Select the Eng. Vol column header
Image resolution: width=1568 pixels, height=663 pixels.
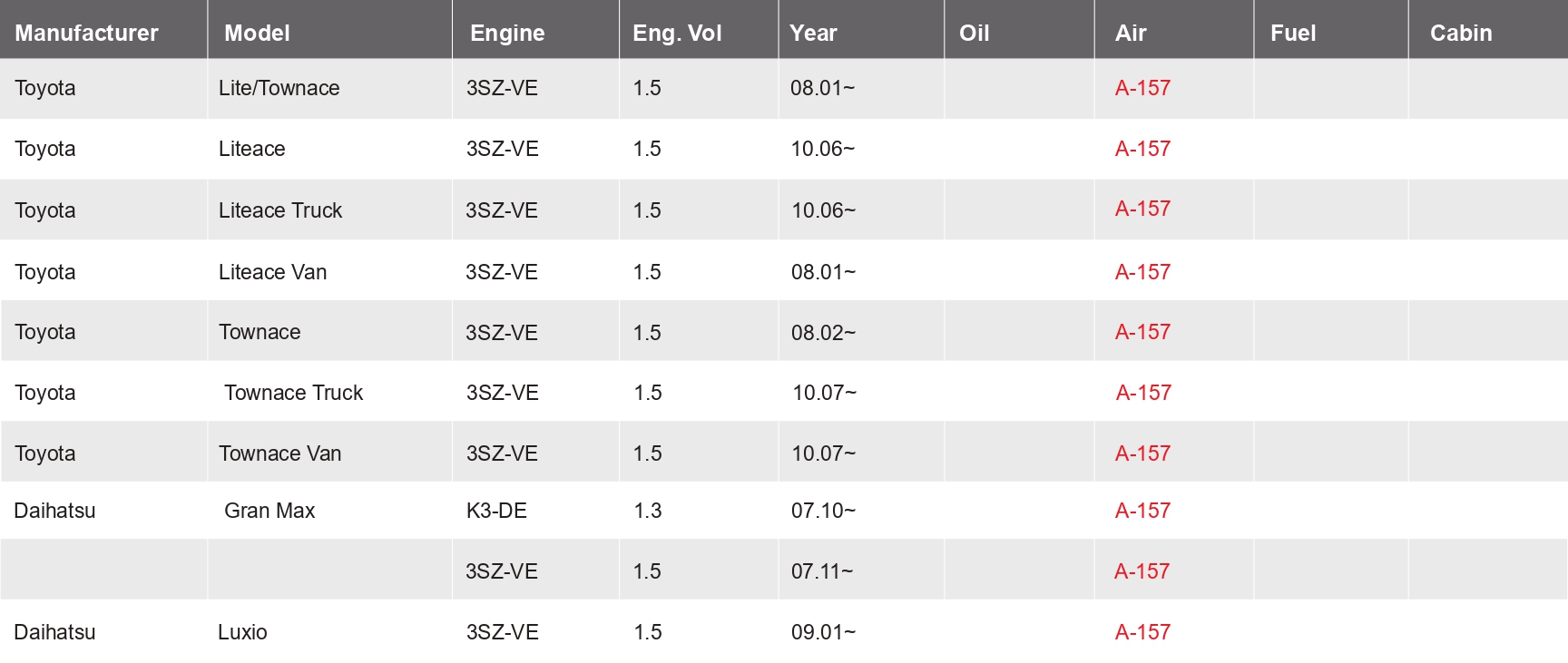[x=677, y=34]
